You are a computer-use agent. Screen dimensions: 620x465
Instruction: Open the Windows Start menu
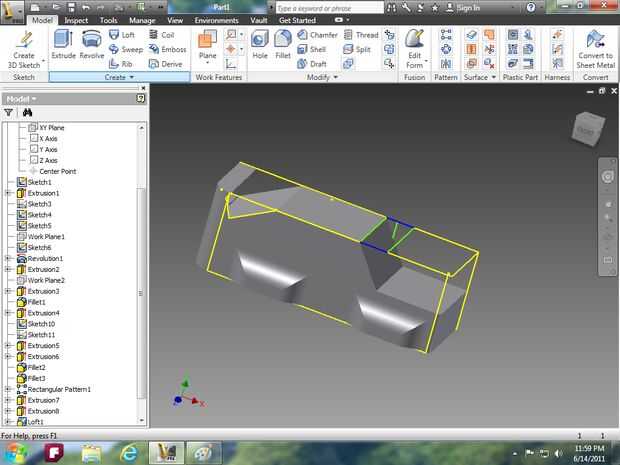(x=16, y=453)
